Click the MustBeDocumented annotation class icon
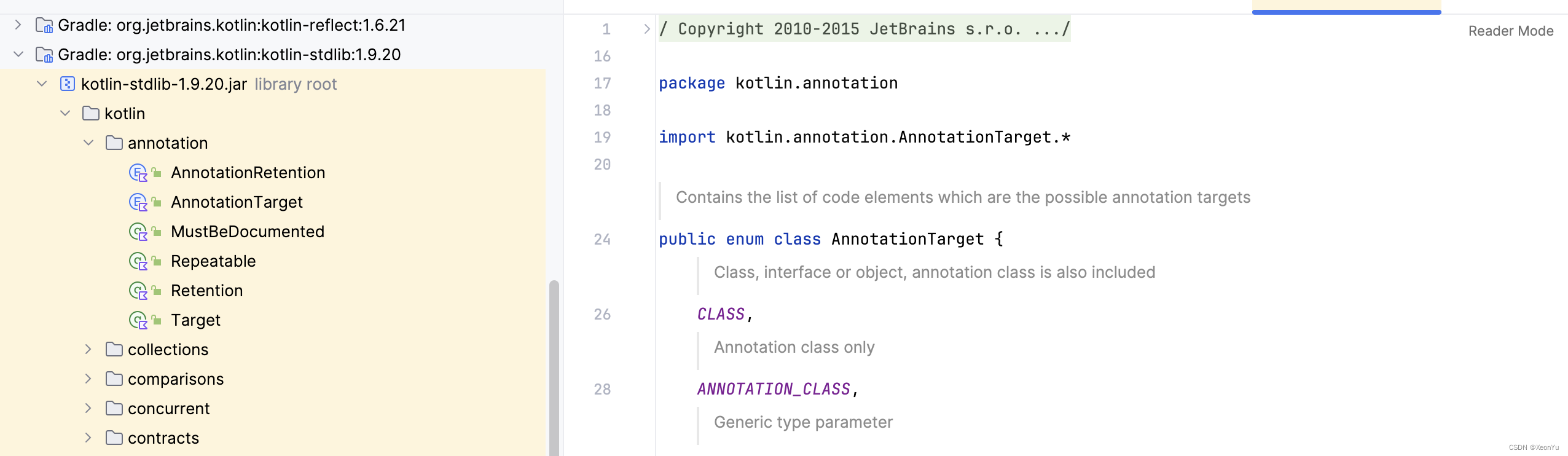Viewport: 1568px width, 456px height. point(138,232)
